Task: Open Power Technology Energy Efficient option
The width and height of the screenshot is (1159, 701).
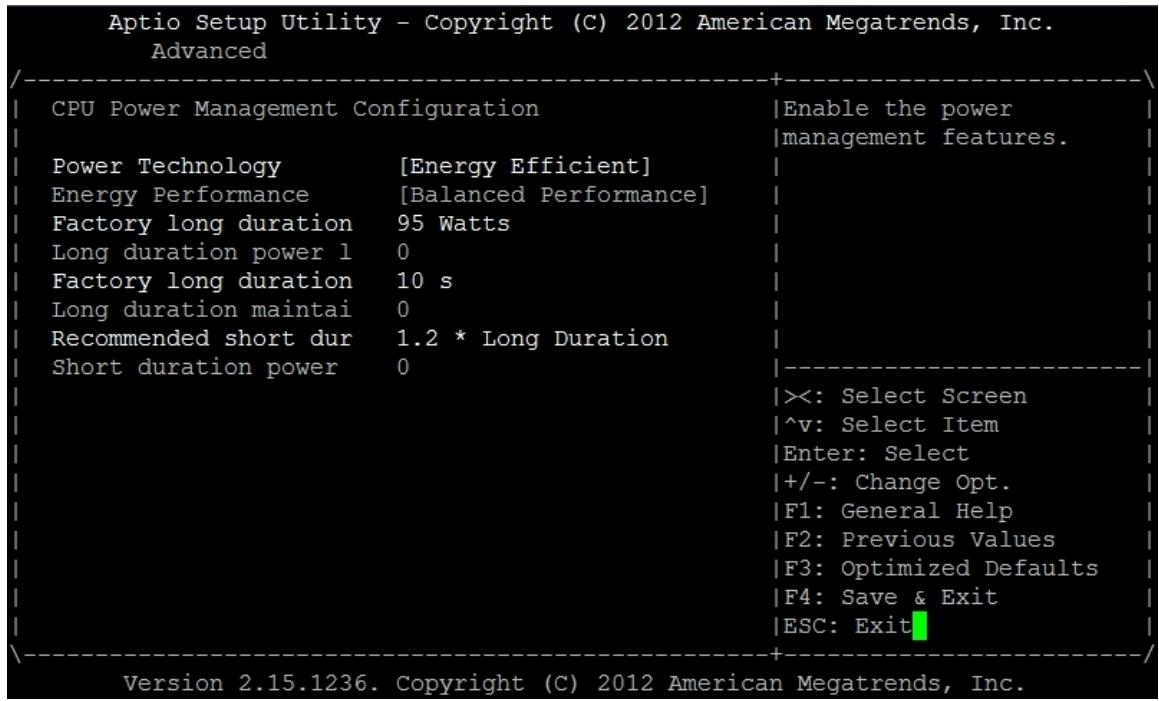Action: (524, 166)
